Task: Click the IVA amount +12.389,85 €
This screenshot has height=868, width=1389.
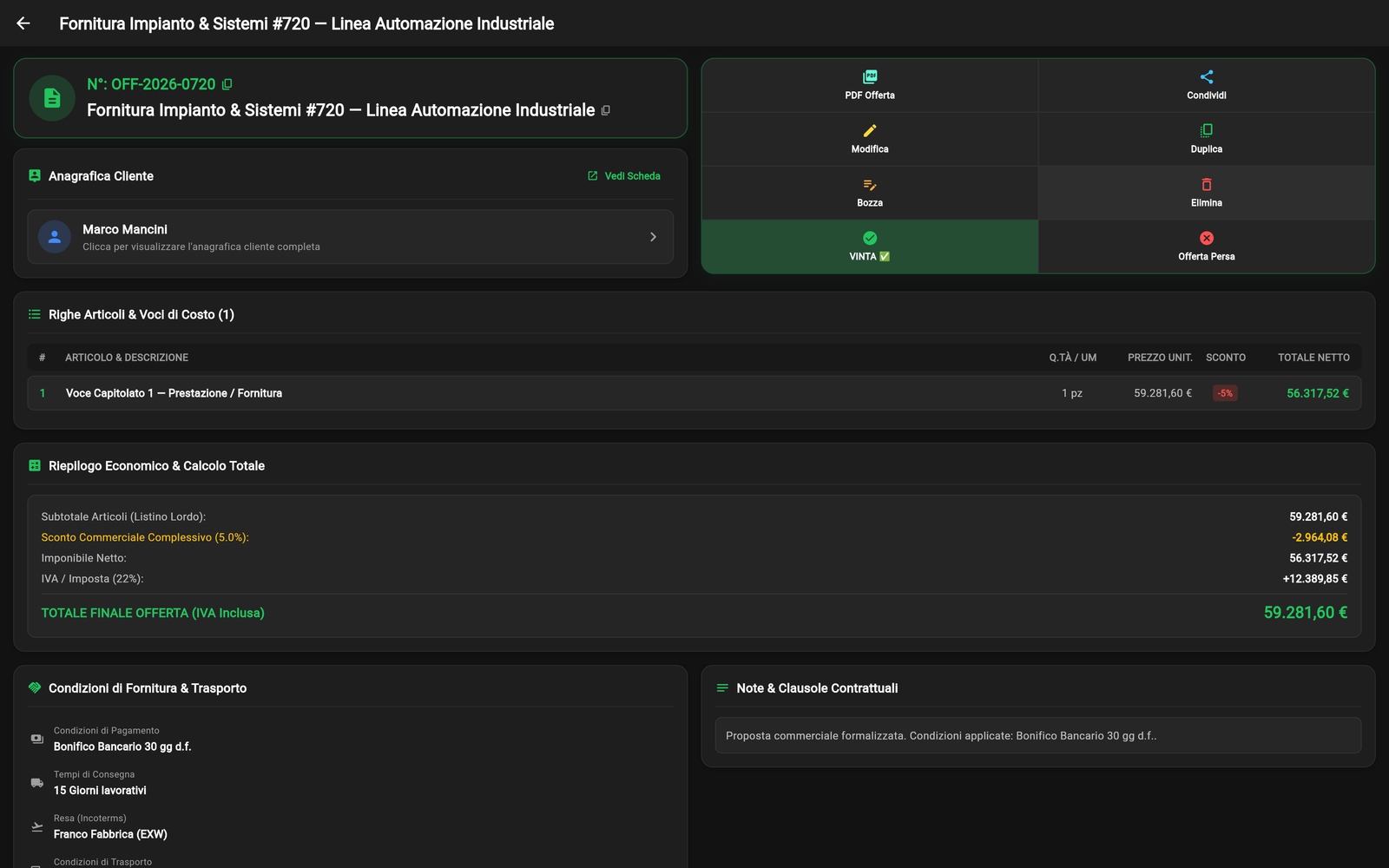Action: pos(1315,579)
